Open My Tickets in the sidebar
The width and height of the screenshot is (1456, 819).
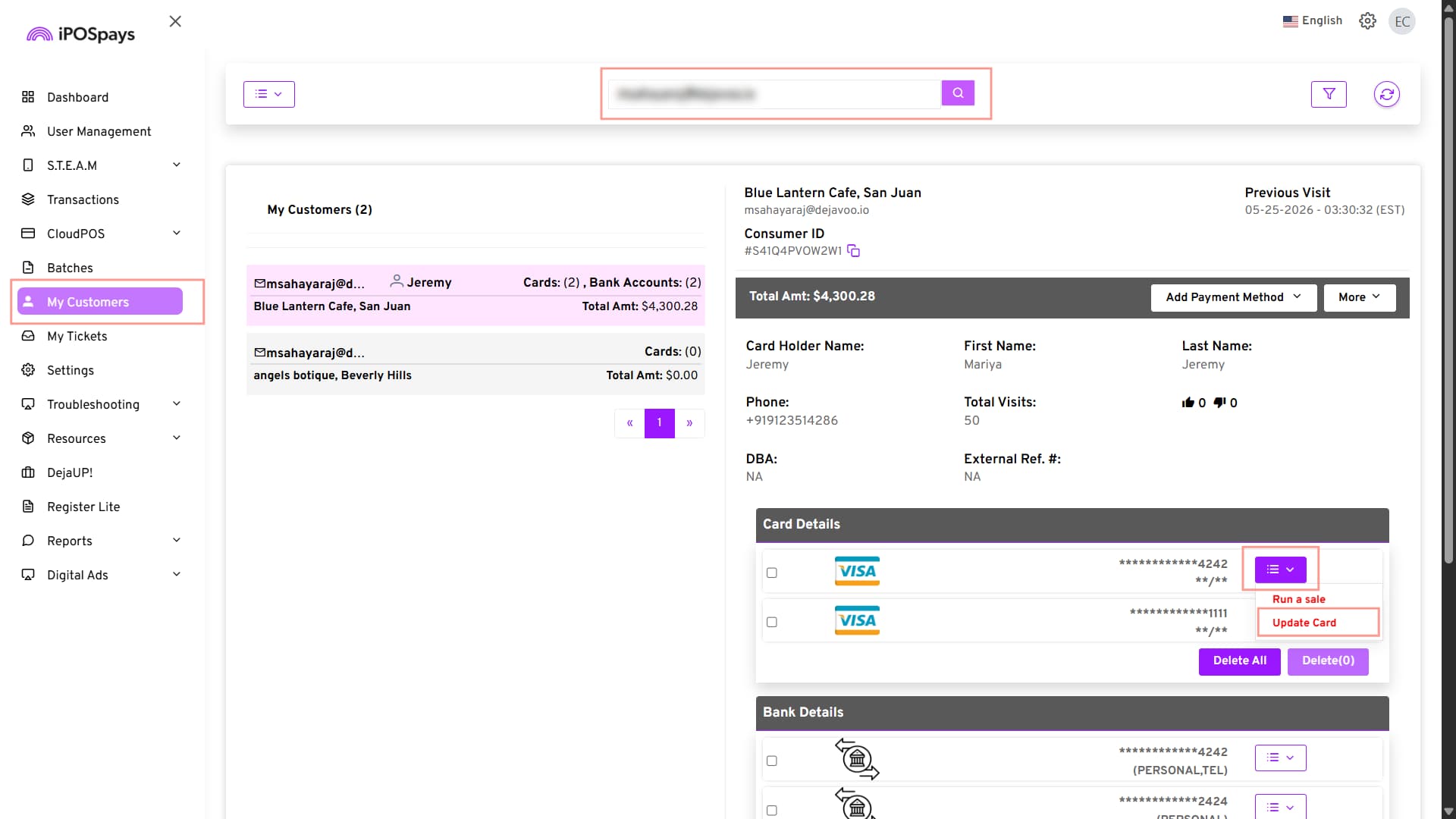(x=77, y=336)
